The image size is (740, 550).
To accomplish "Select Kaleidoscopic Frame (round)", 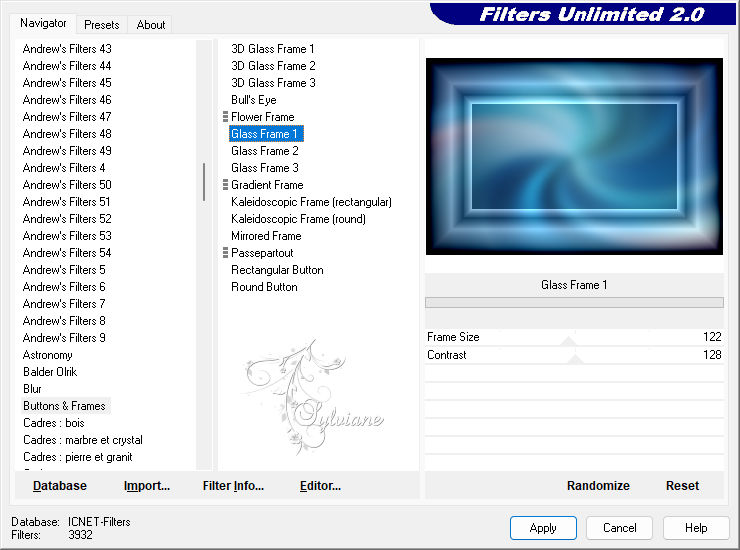I will [x=298, y=219].
